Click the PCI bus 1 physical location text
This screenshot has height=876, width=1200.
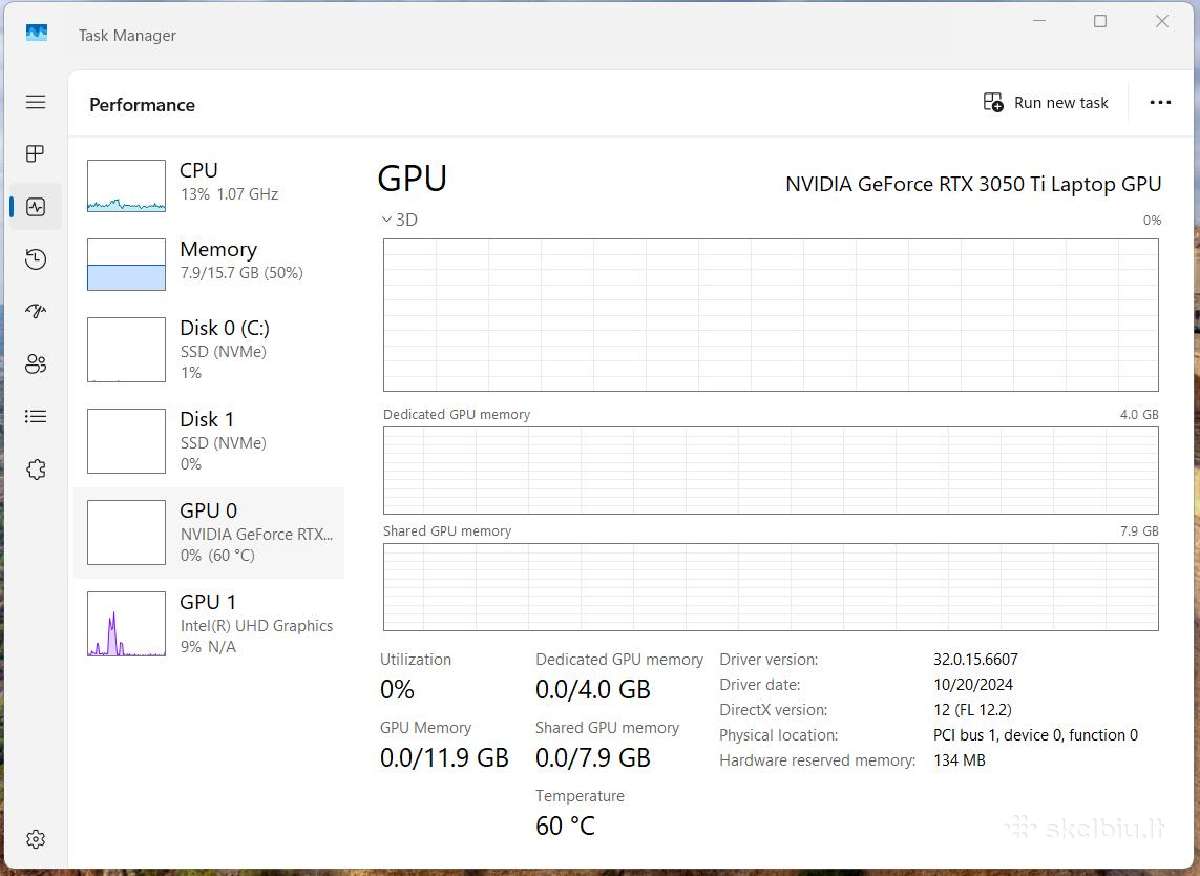coord(1035,735)
